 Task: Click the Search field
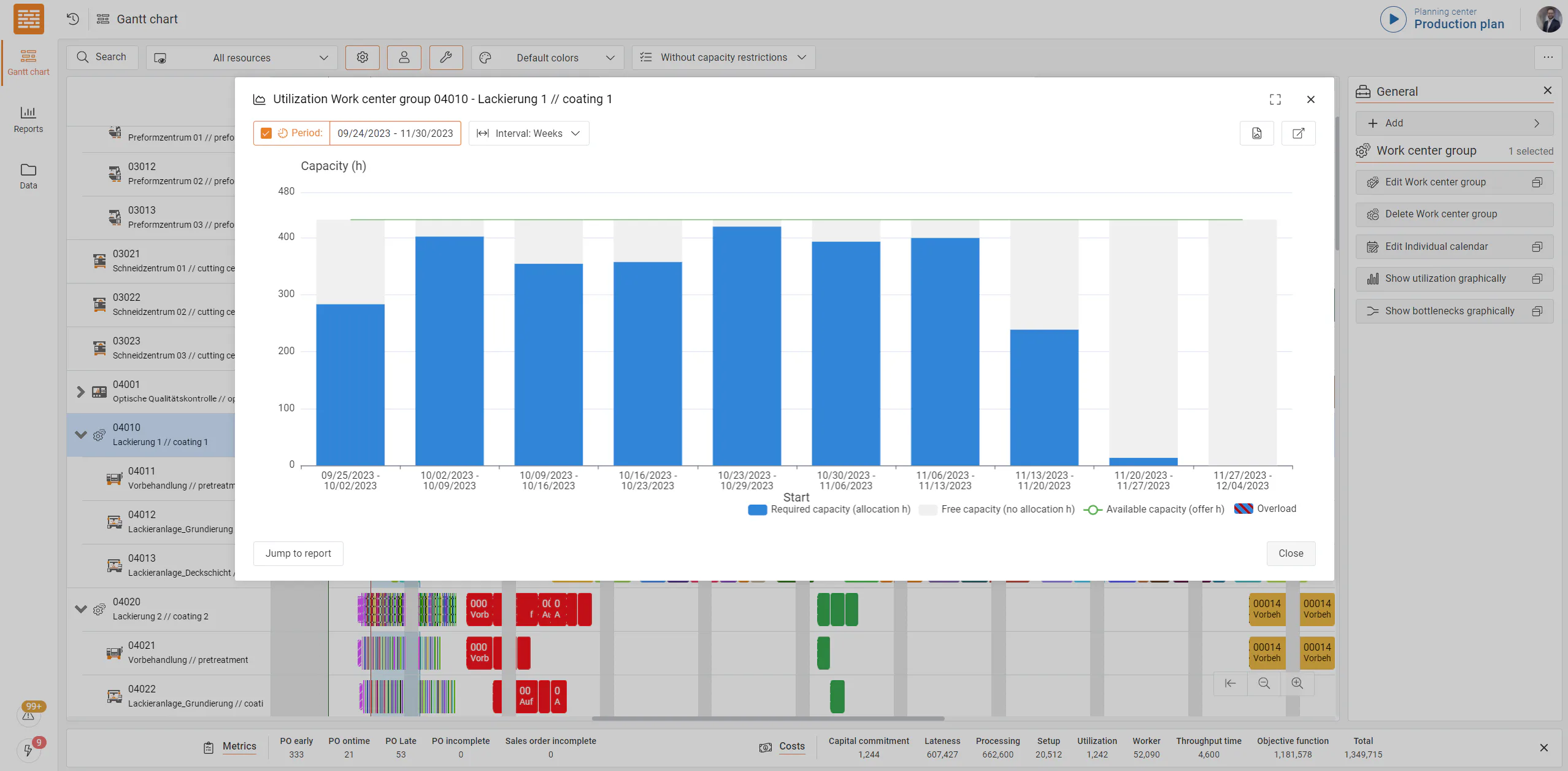102,57
